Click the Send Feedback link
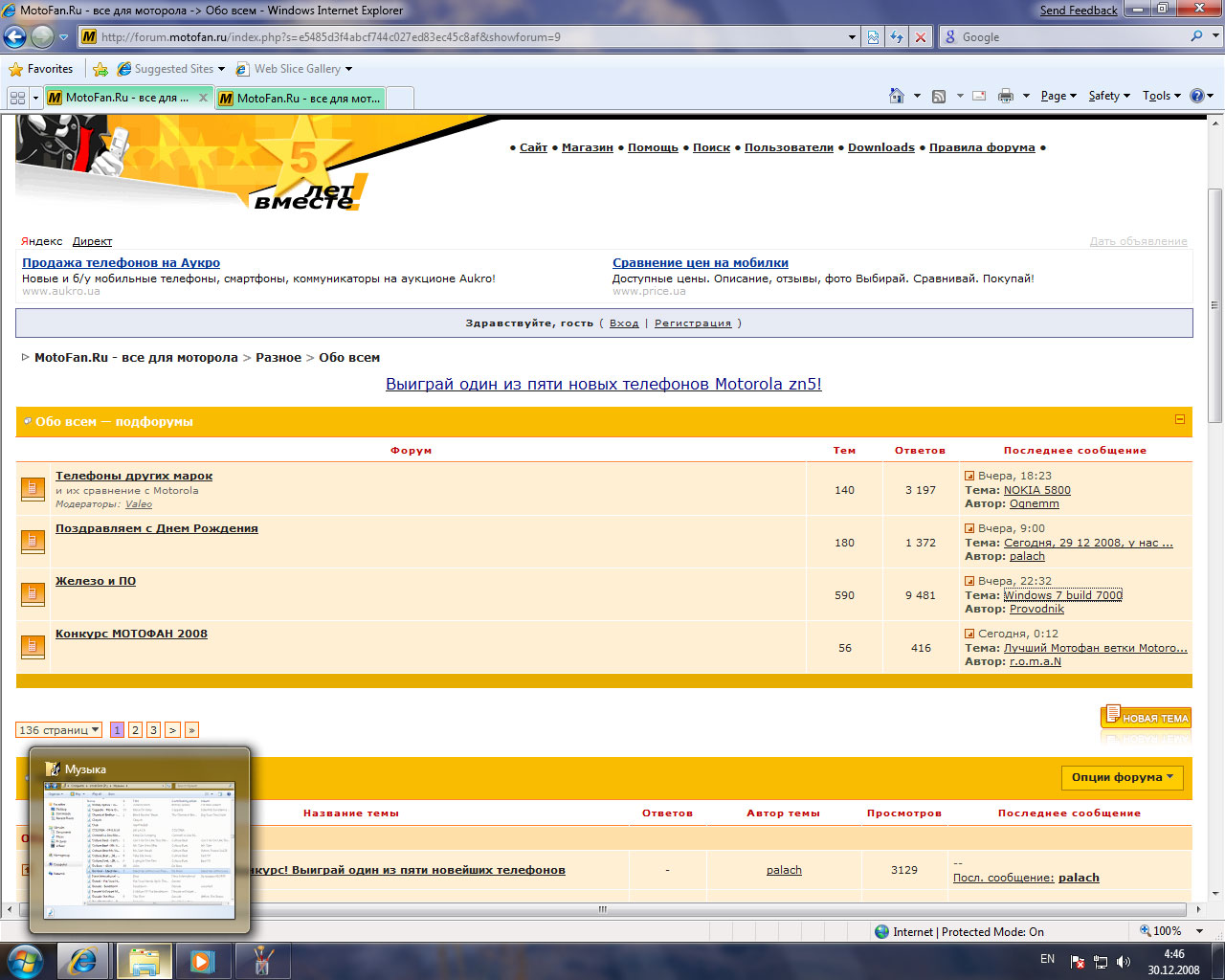The width and height of the screenshot is (1225, 980). [1079, 11]
